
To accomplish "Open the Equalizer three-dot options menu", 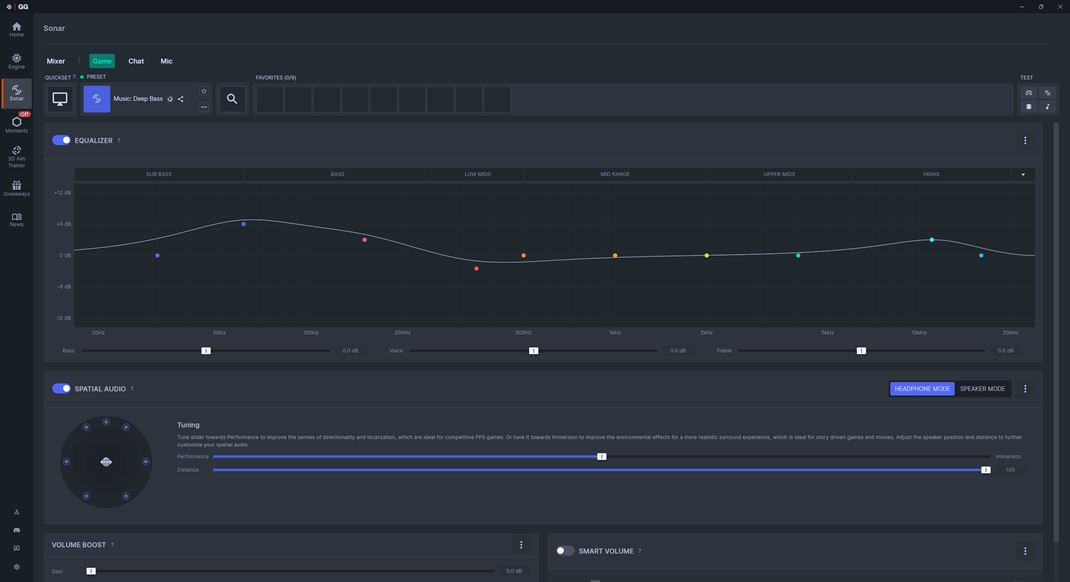I will (x=1025, y=141).
